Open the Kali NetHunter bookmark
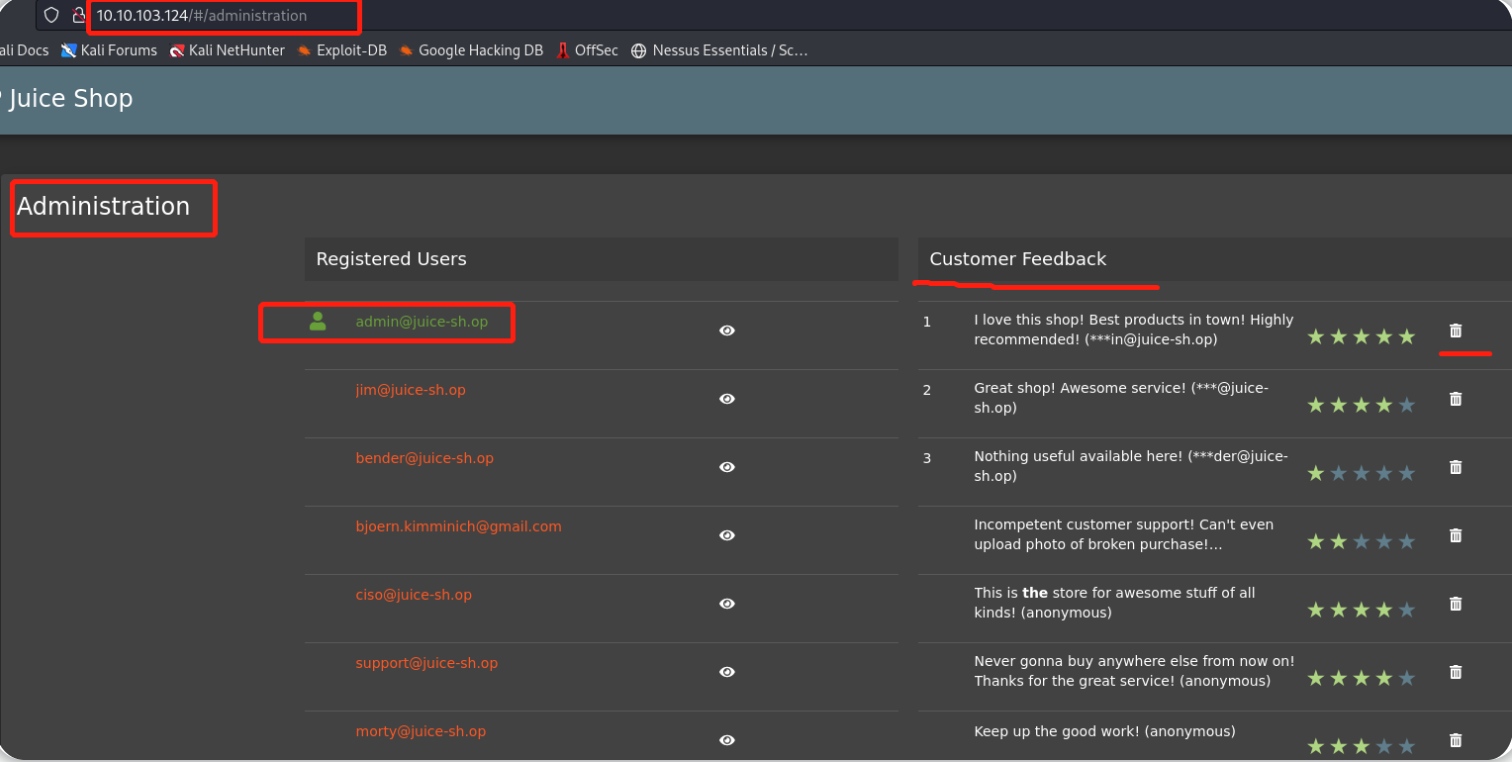Image resolution: width=1512 pixels, height=762 pixels. tap(227, 50)
